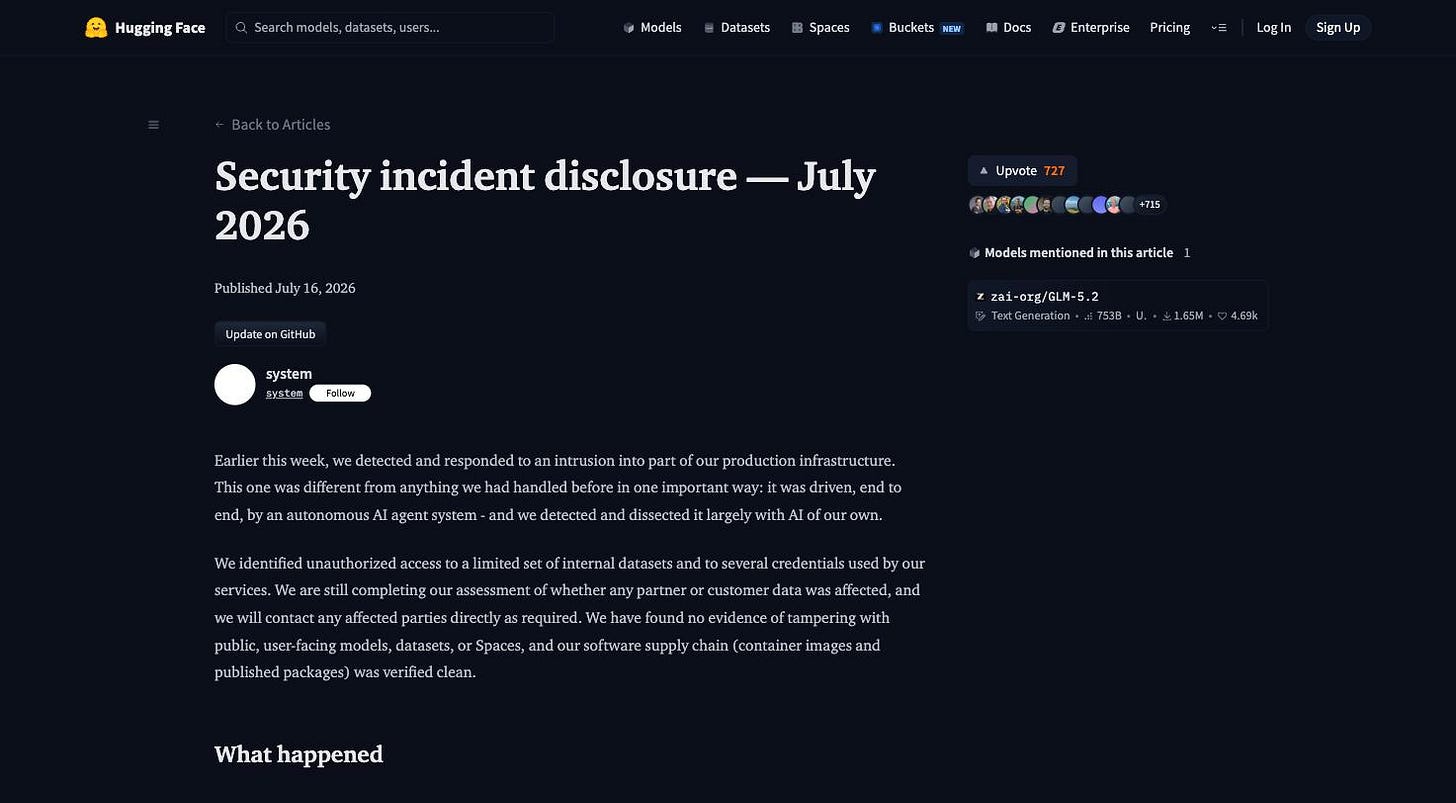Toggle the article table-of-contents hamburger icon
1456x803 pixels.
[153, 125]
